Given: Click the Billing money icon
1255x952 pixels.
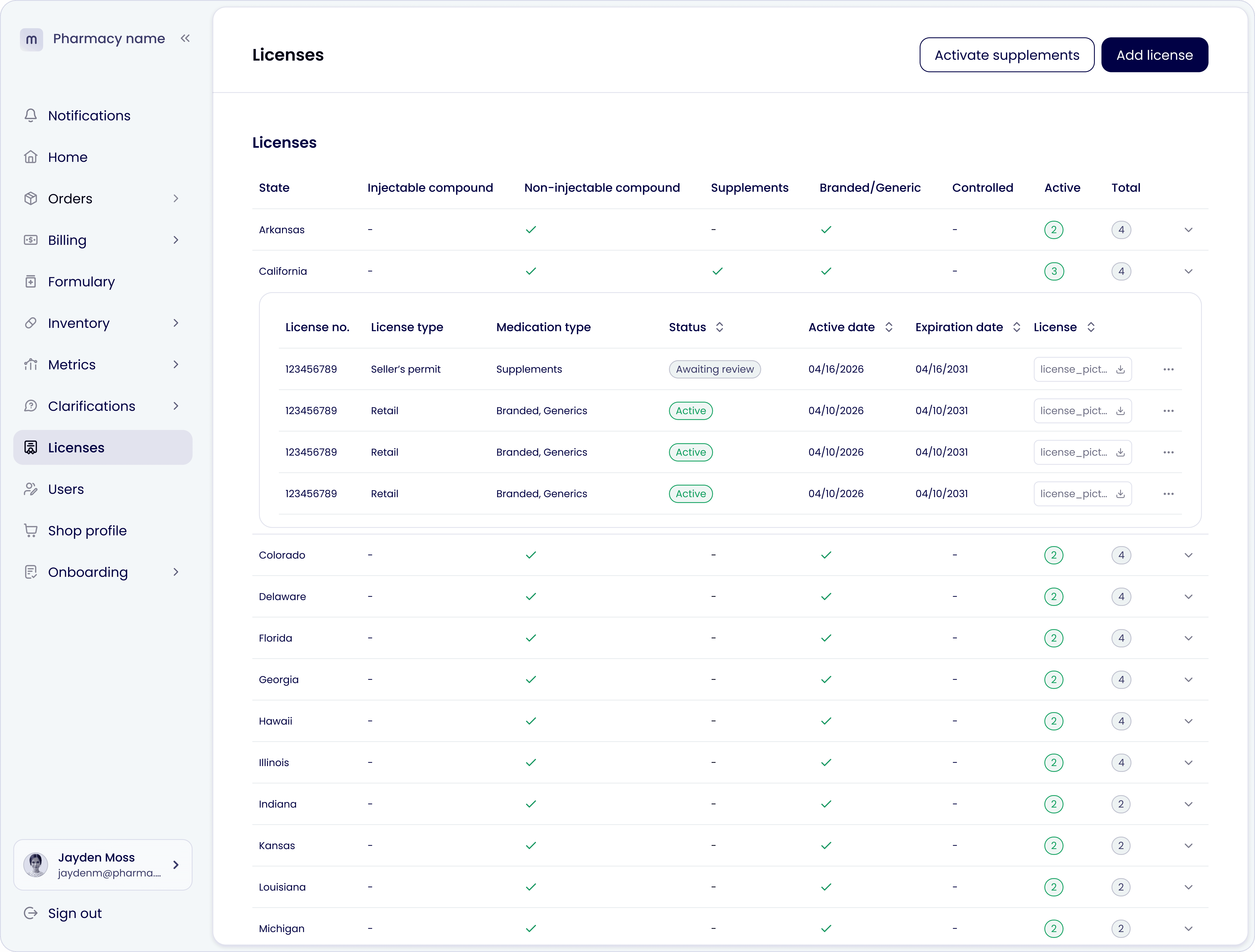Looking at the screenshot, I should coord(31,240).
